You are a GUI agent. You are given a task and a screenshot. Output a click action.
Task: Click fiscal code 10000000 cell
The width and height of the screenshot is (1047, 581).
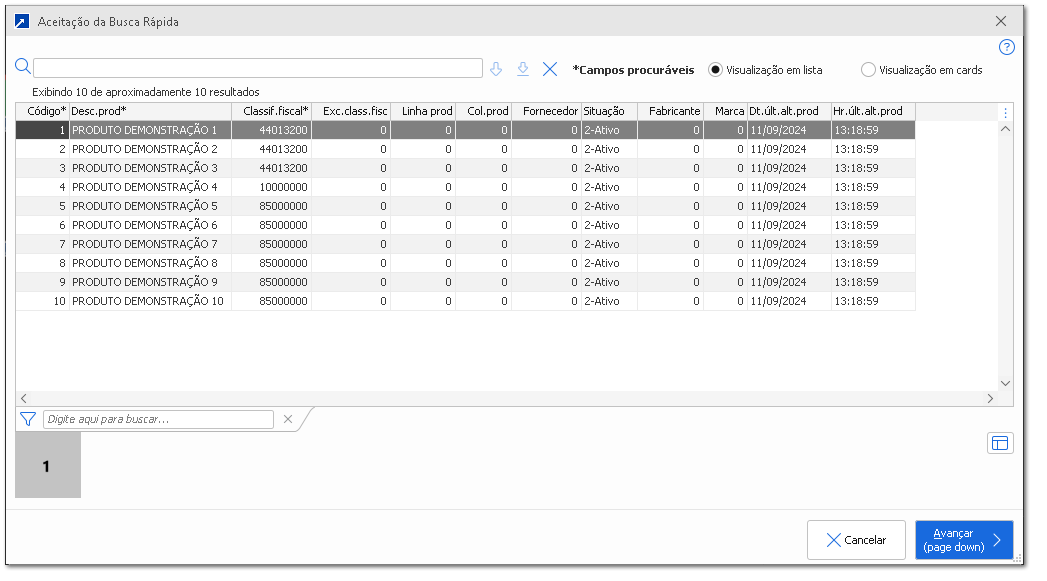pos(272,187)
